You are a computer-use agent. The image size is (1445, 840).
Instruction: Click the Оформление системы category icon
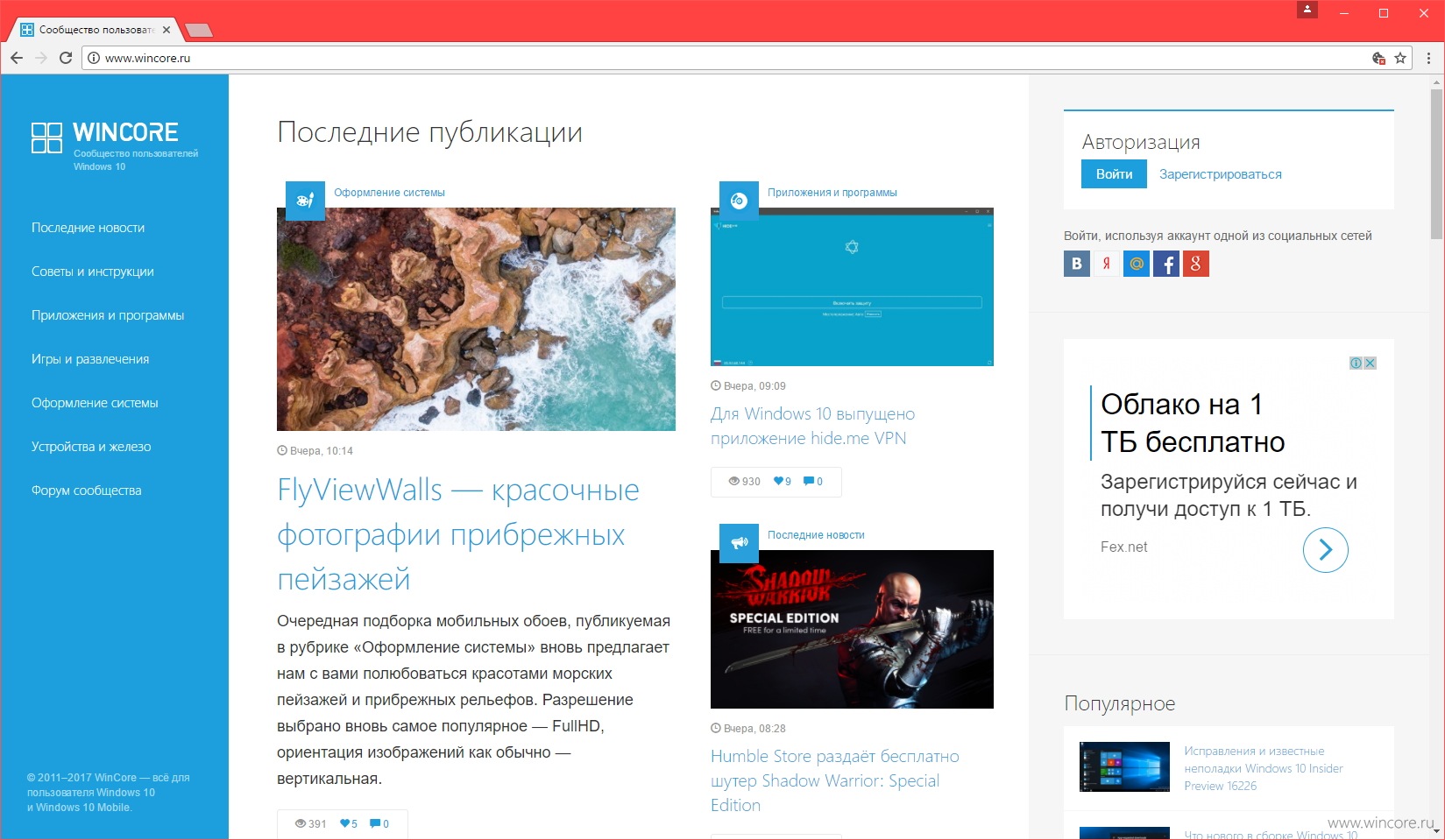click(305, 201)
